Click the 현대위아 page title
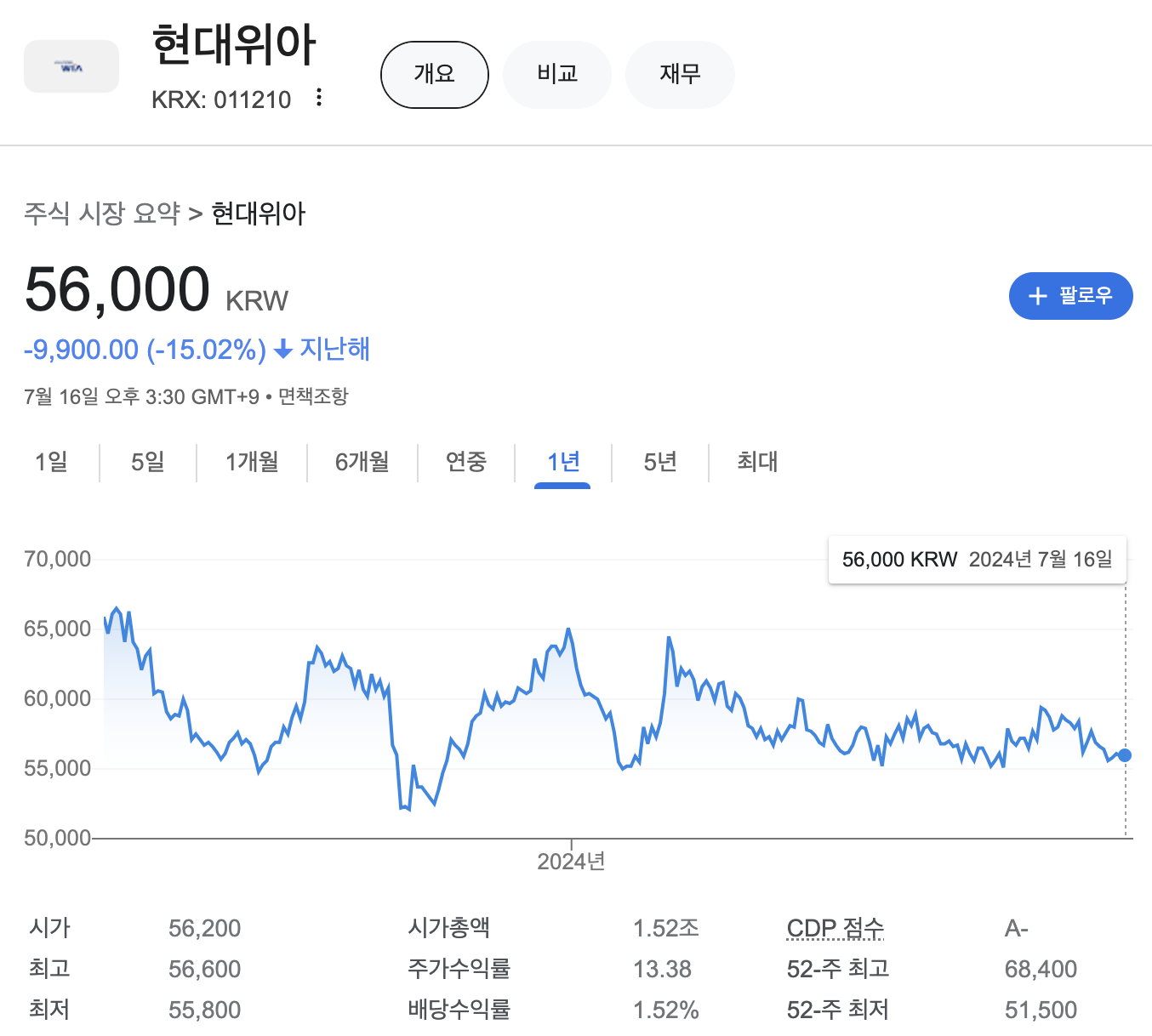Image resolution: width=1152 pixels, height=1036 pixels. click(x=234, y=44)
